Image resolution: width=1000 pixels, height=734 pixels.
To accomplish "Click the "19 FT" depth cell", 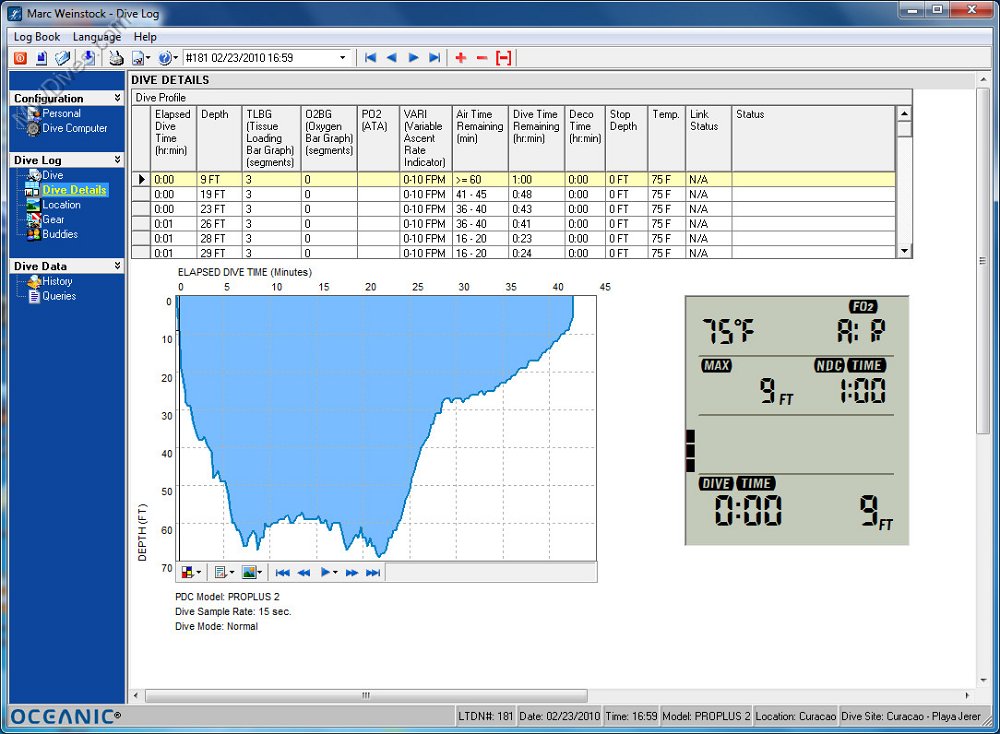I will pyautogui.click(x=219, y=195).
